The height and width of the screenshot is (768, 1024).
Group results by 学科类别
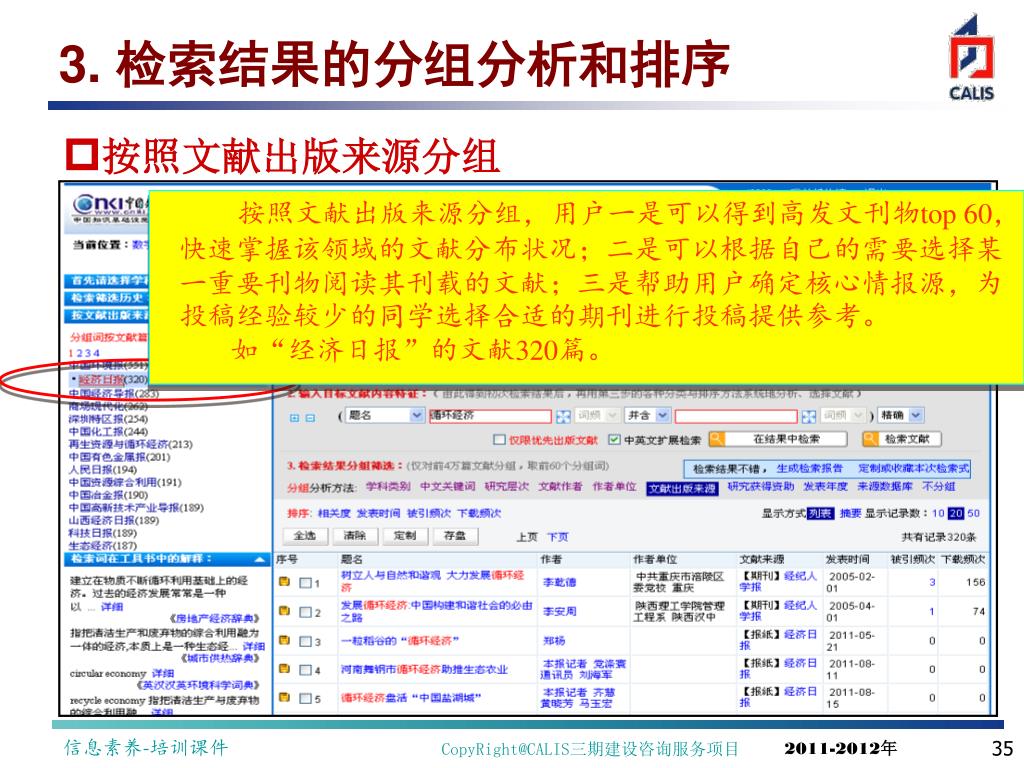(x=388, y=487)
